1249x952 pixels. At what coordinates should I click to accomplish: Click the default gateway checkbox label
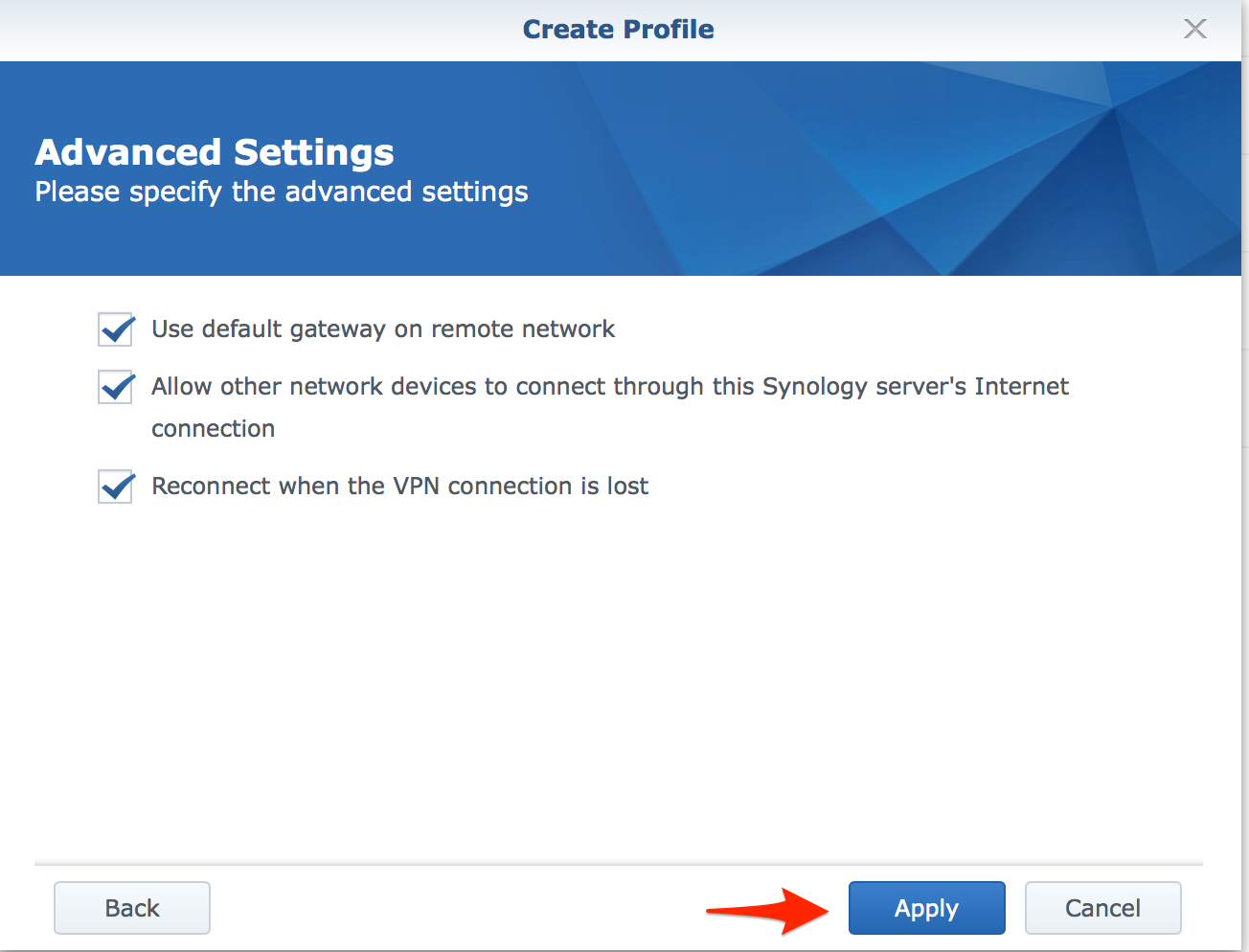point(382,329)
